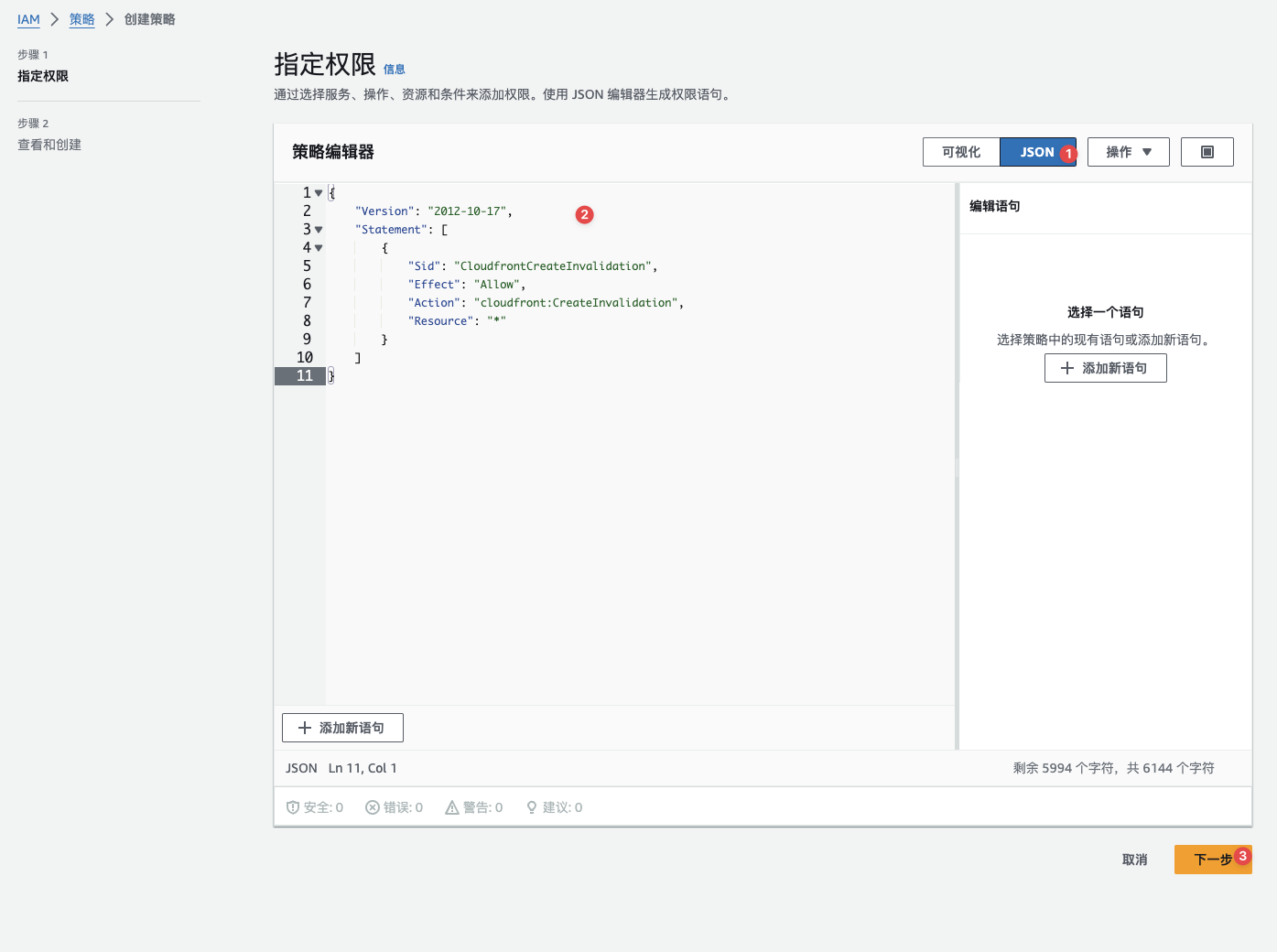Open the IAM breadcrumb link
This screenshot has height=952, width=1277.
(x=28, y=19)
